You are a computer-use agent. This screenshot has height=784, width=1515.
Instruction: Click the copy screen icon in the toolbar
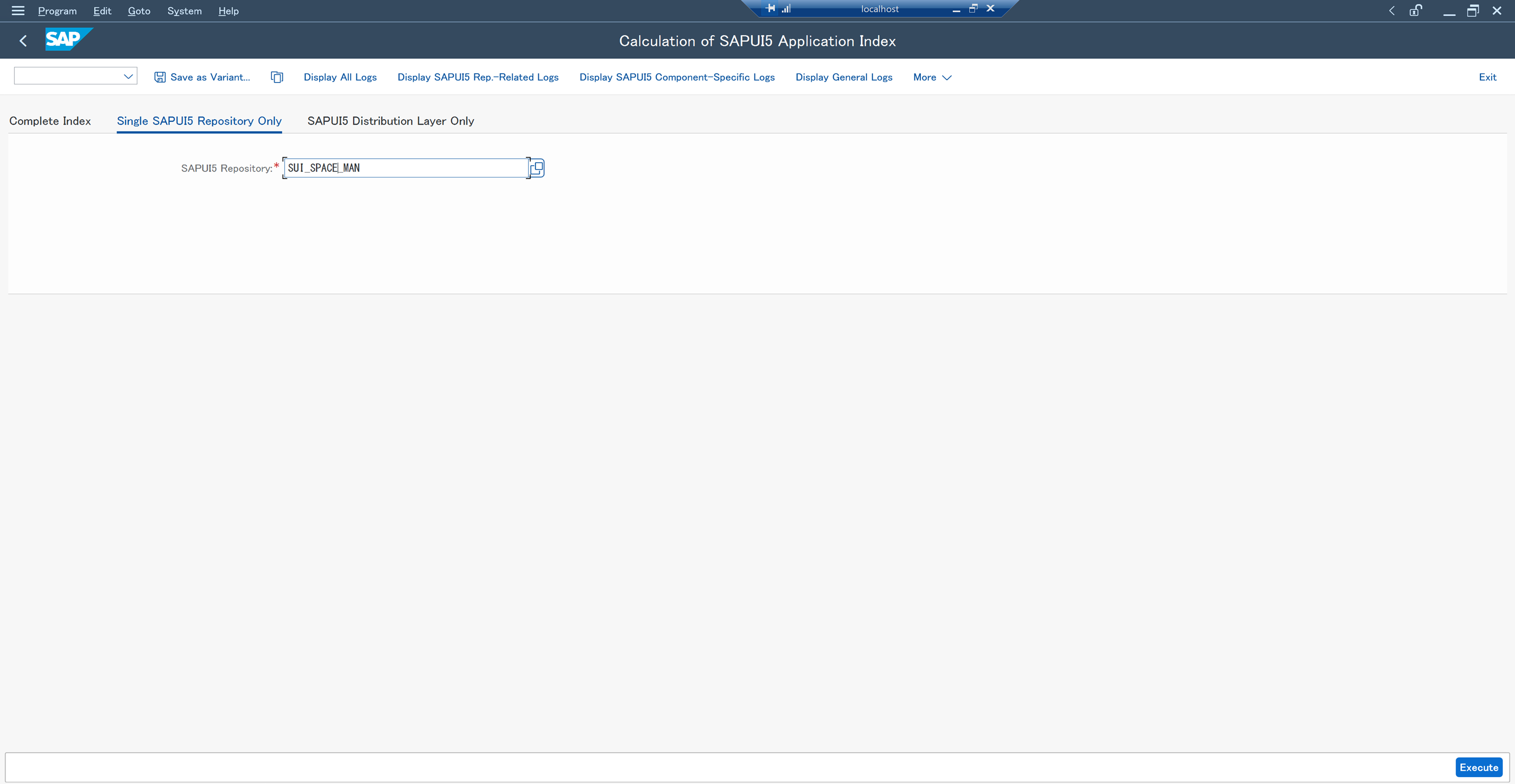tap(277, 77)
